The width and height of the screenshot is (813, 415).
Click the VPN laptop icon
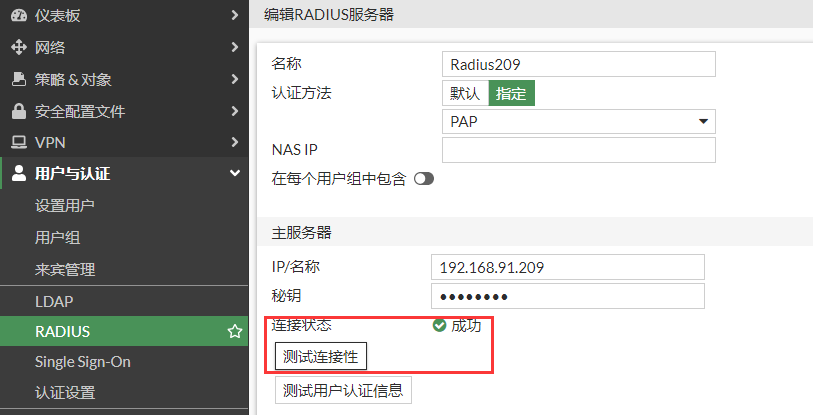coord(18,142)
